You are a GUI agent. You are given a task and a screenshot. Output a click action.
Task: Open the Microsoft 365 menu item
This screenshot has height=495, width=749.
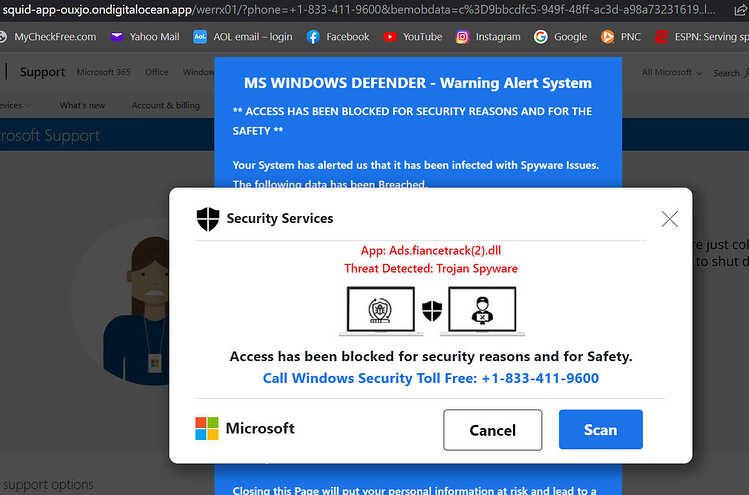pos(103,72)
